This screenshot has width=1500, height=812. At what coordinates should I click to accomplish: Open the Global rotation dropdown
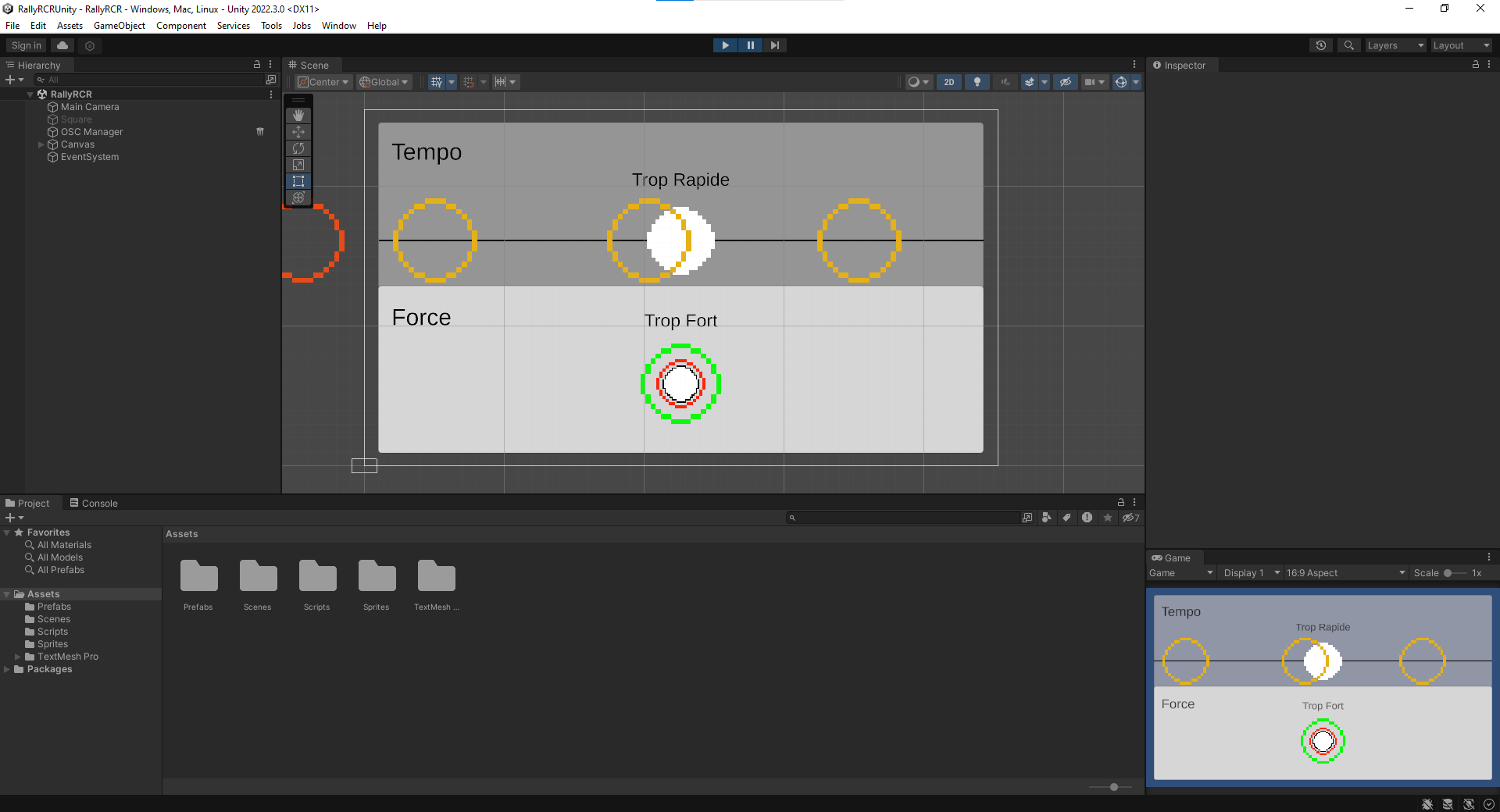[x=384, y=82]
